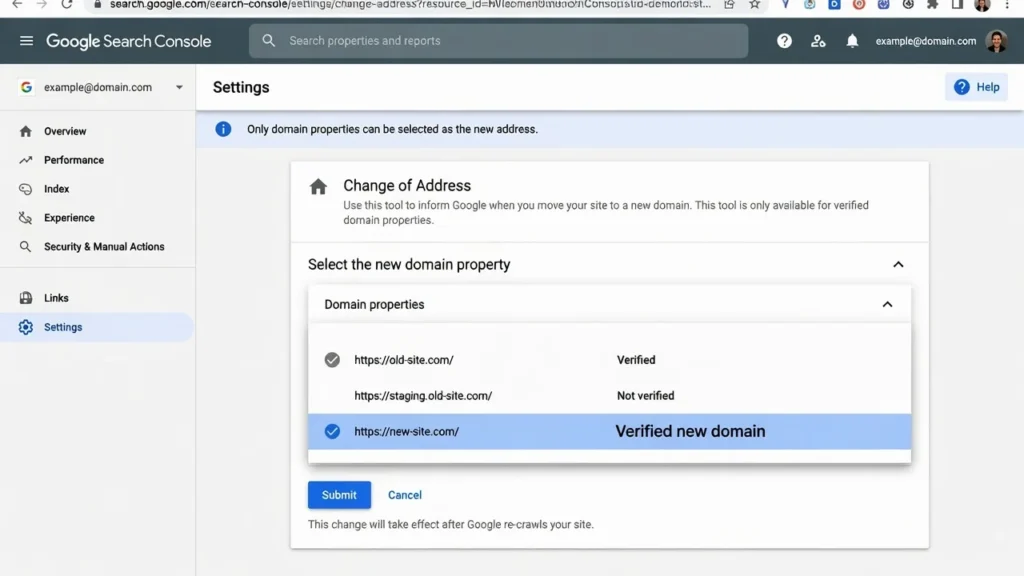This screenshot has height=576, width=1024.
Task: Open account avatar in Search Console header
Action: (997, 41)
